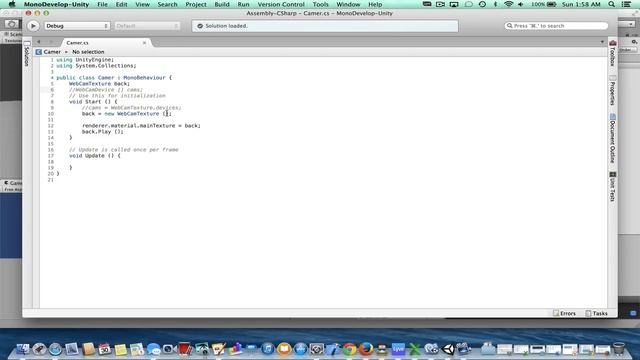Open Finder from the dock
The width and height of the screenshot is (640, 360).
click(x=23, y=349)
